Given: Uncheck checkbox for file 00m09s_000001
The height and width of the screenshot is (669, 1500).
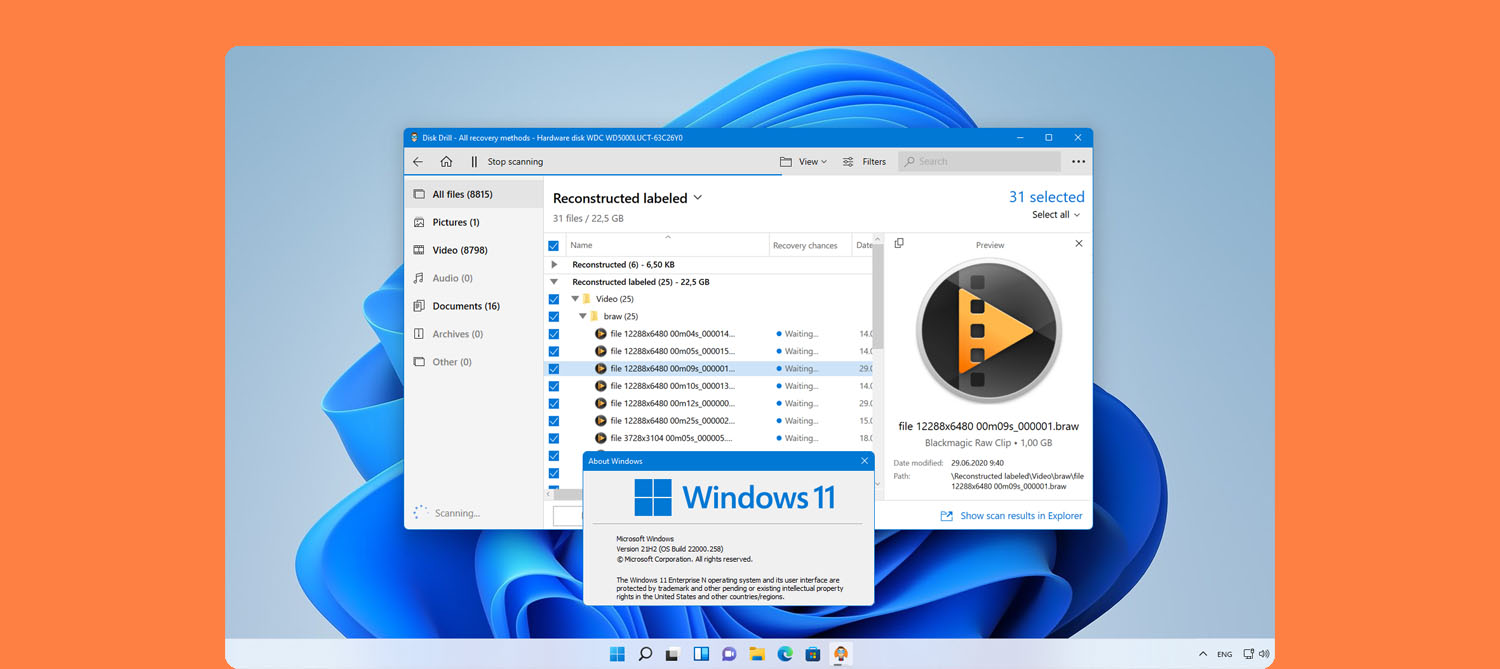Looking at the screenshot, I should pyautogui.click(x=553, y=369).
